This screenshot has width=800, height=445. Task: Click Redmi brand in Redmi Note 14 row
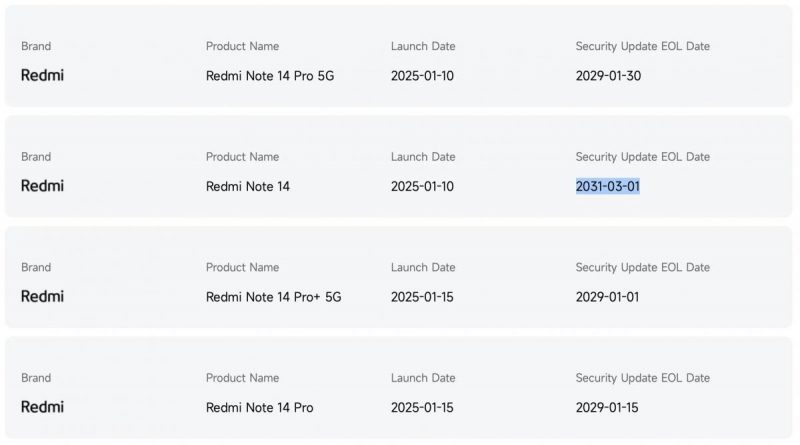tap(42, 186)
